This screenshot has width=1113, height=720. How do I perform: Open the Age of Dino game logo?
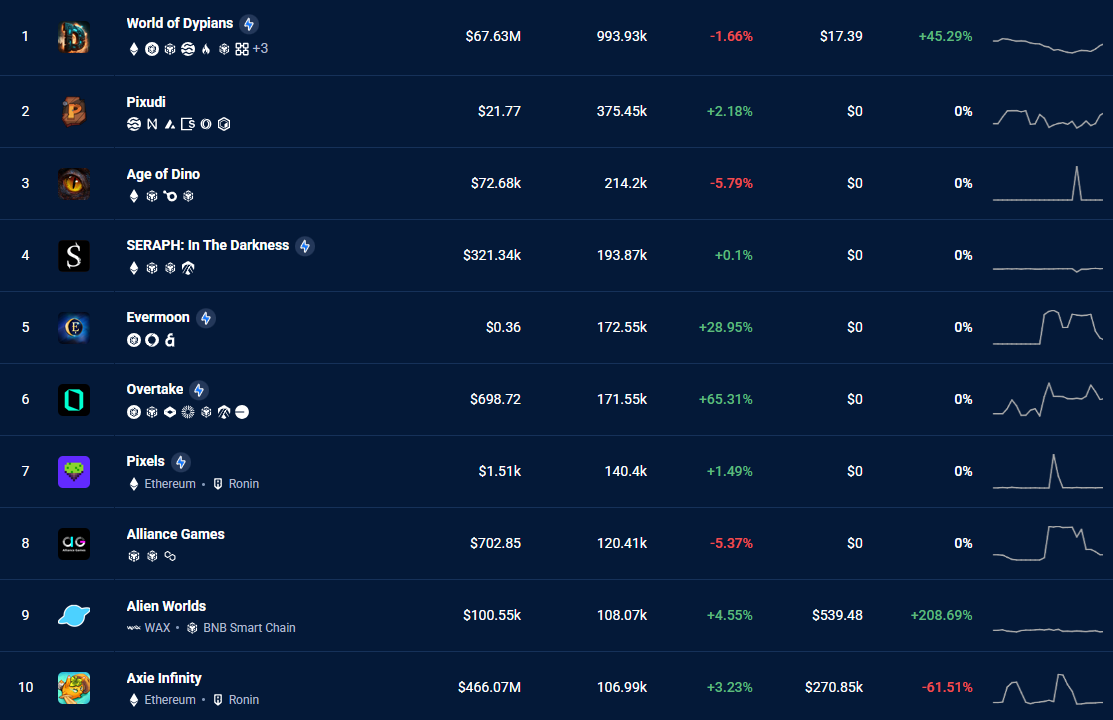click(x=74, y=183)
